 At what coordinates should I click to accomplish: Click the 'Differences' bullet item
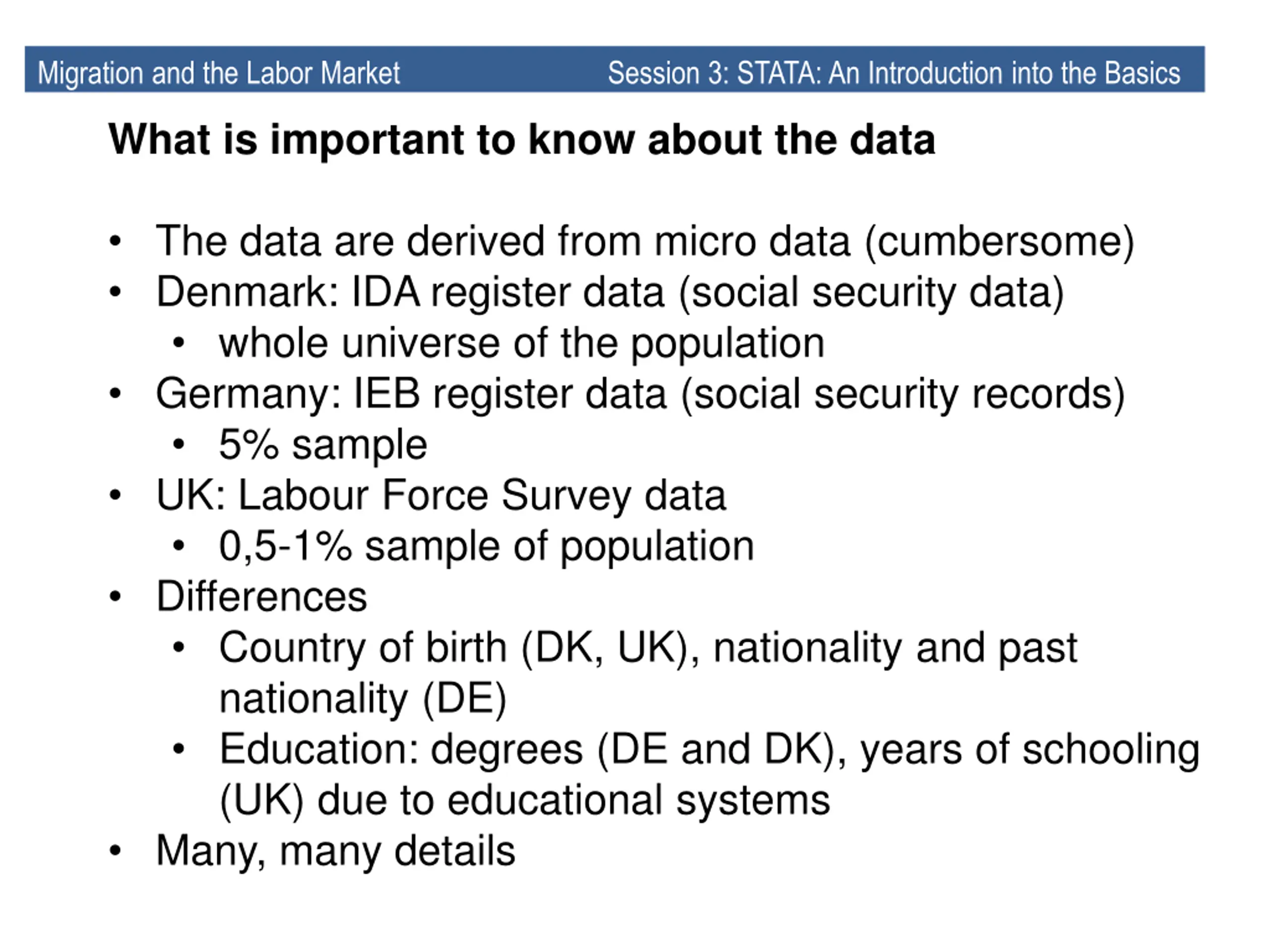261,597
